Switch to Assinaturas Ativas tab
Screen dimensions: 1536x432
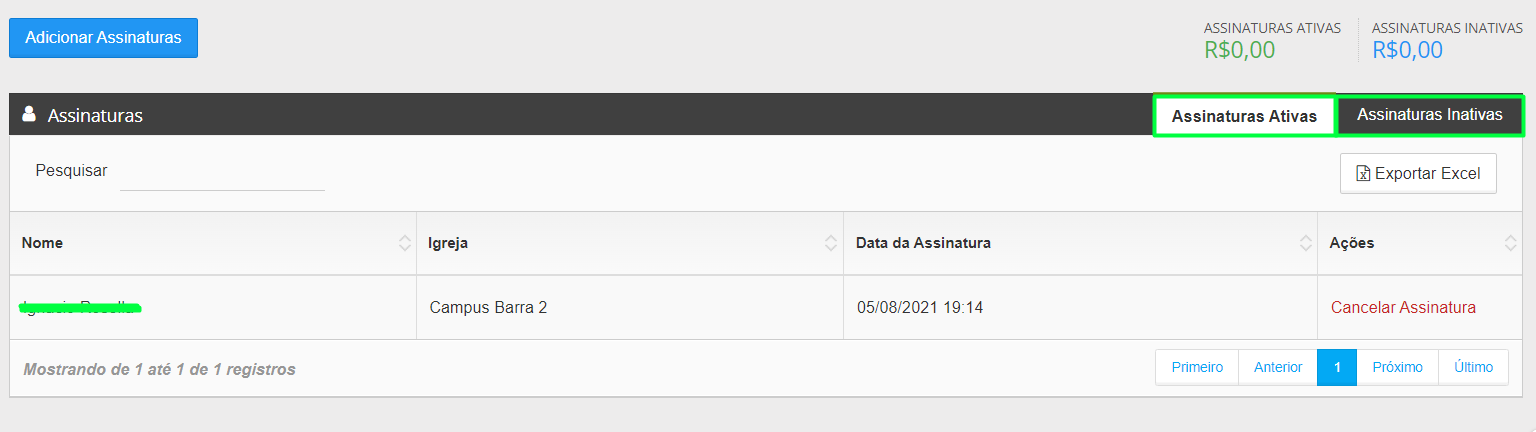[1244, 116]
